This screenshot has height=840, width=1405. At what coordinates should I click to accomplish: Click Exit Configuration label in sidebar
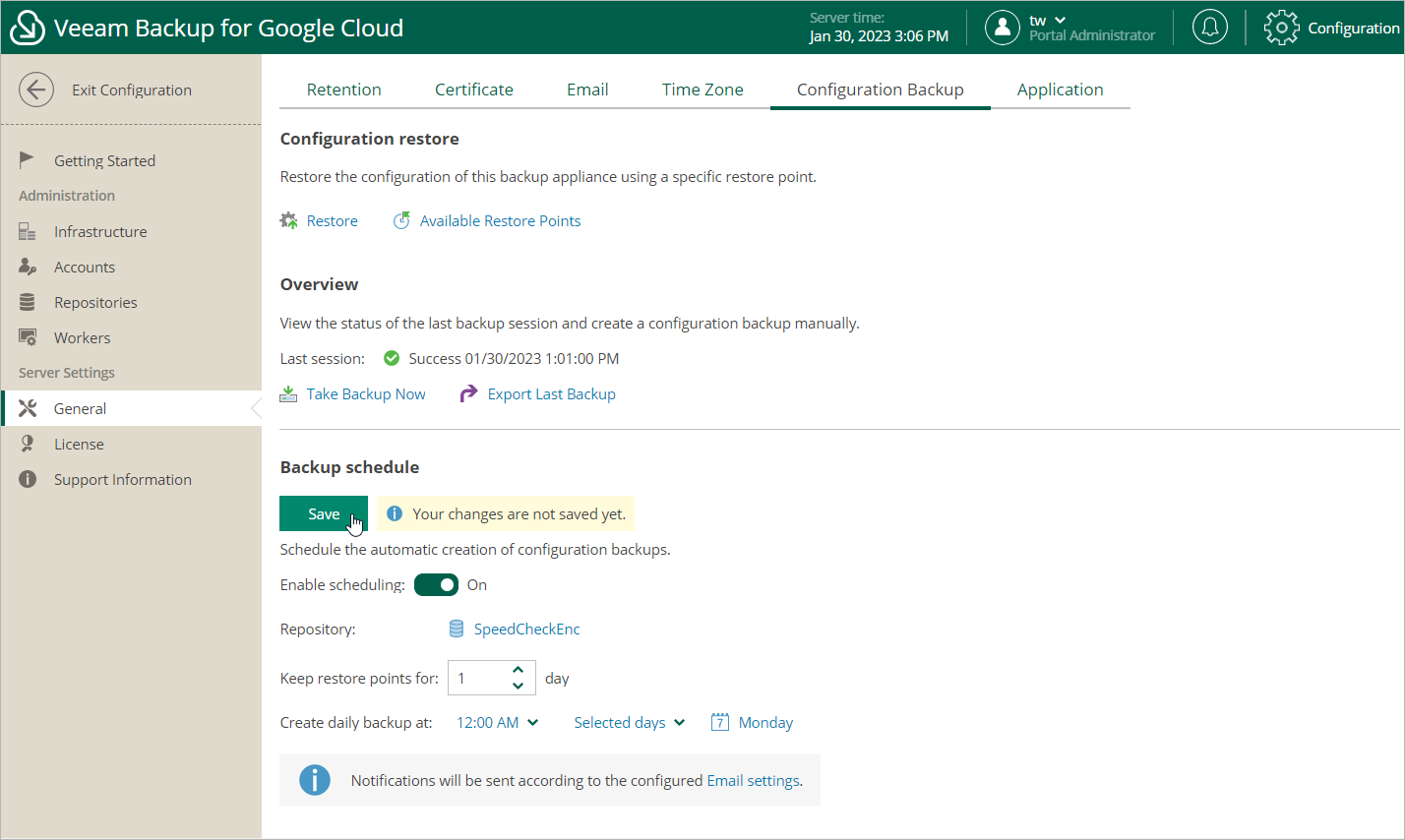[x=132, y=90]
